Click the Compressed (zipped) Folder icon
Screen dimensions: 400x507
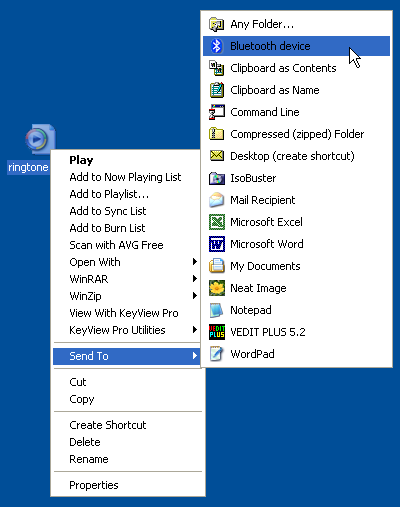tap(217, 134)
